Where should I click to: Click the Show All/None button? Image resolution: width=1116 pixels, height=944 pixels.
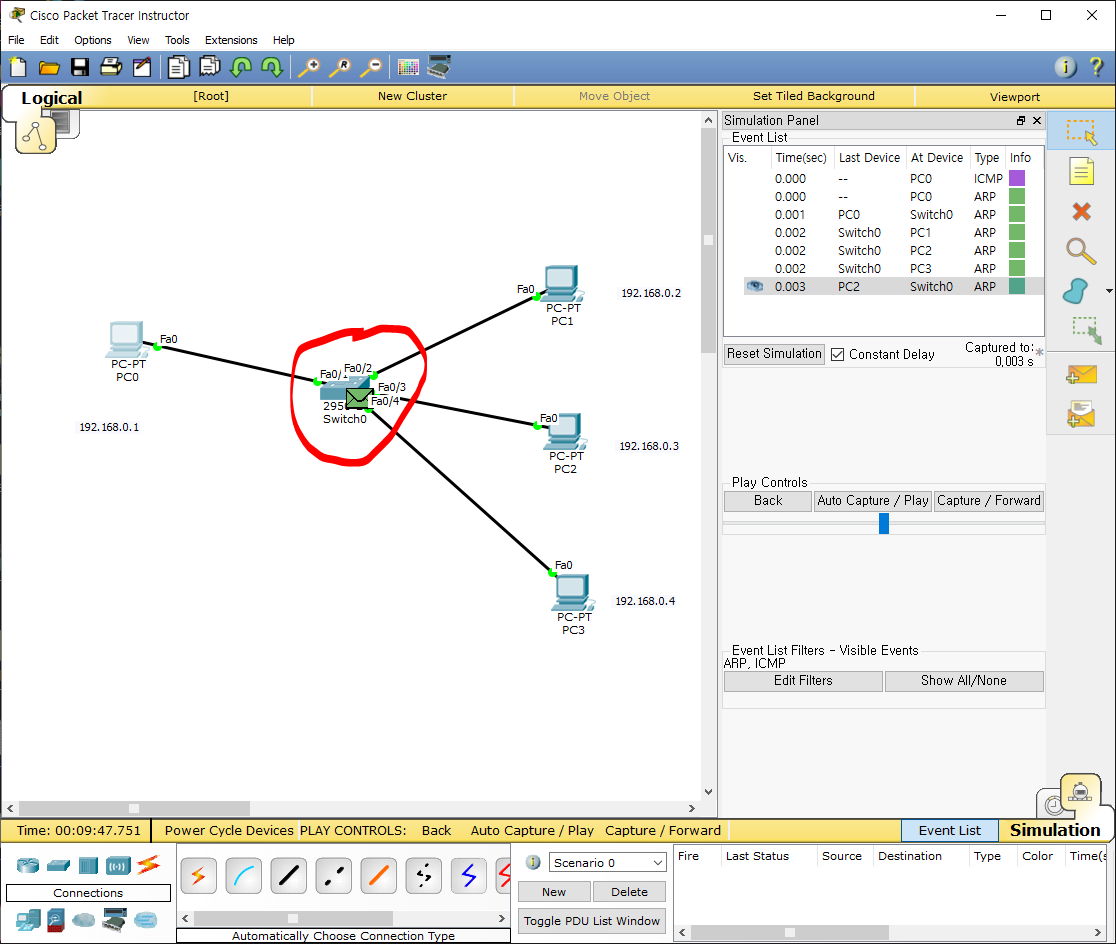pos(964,681)
